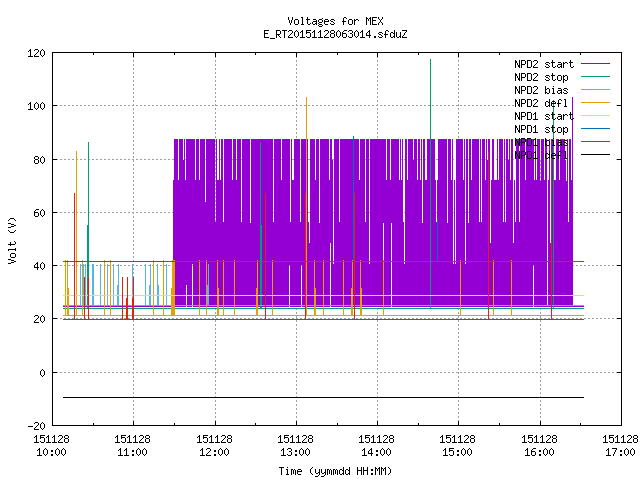Click the y-axis tick label 0
Viewport: 640px width, 480px height.
tap(42, 373)
